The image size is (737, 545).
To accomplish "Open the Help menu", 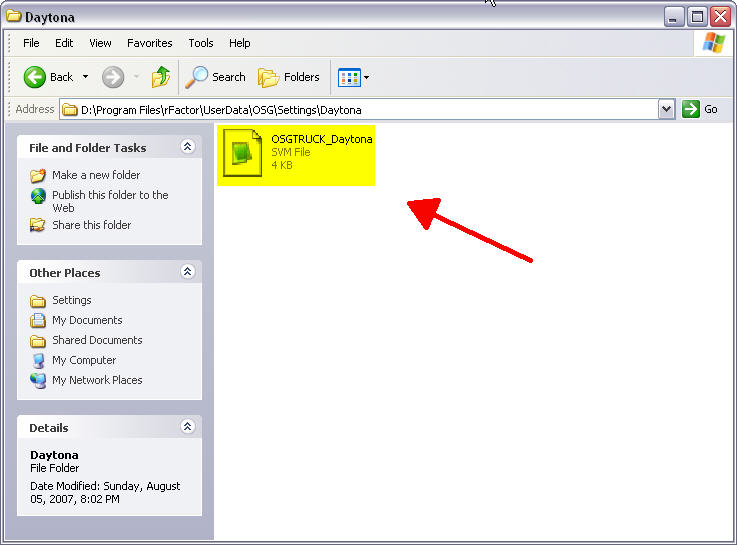I will click(240, 43).
